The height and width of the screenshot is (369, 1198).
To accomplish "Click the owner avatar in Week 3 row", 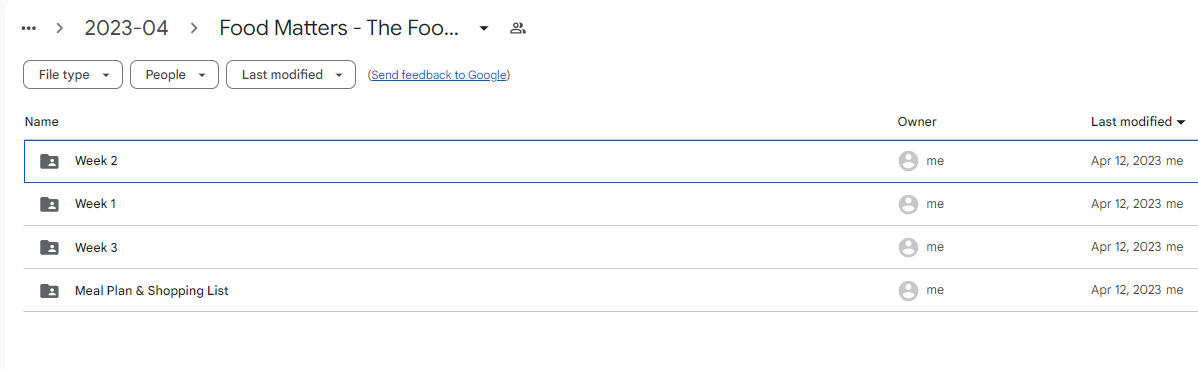I will click(x=908, y=248).
